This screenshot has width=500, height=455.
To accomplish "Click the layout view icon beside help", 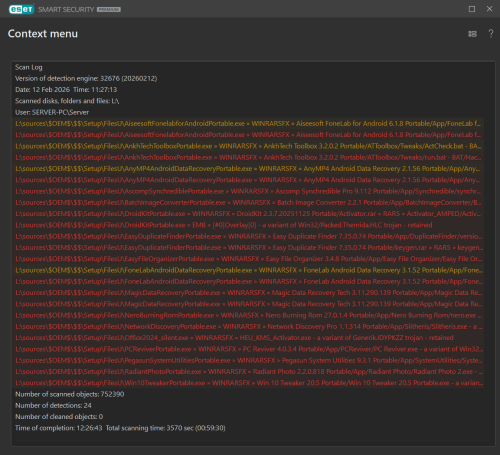I will 472,34.
